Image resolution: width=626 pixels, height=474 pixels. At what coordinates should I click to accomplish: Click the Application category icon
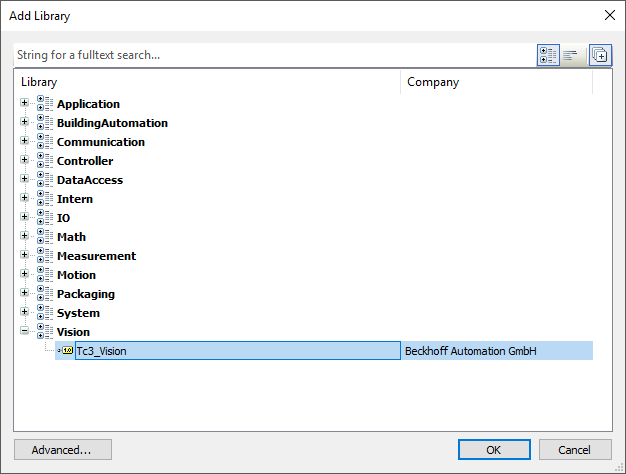[x=45, y=103]
